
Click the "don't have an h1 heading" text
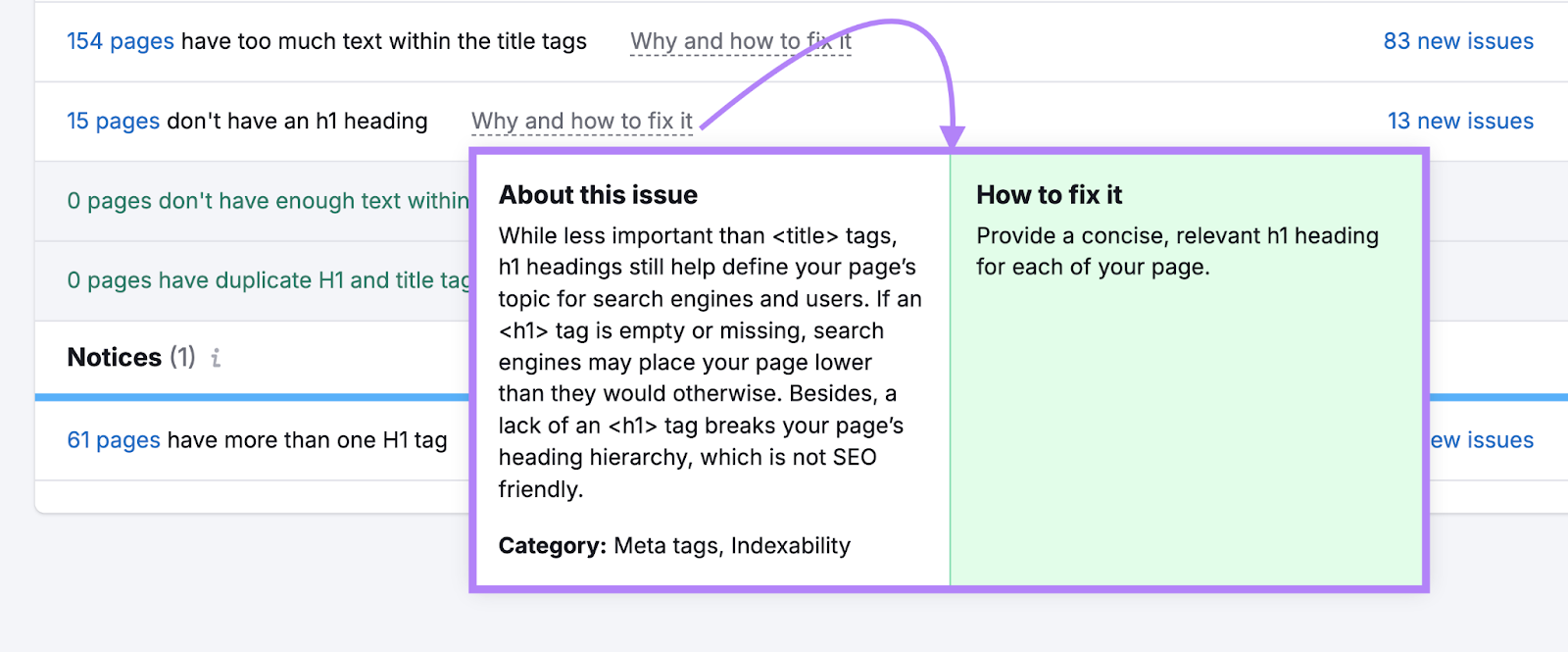297,122
